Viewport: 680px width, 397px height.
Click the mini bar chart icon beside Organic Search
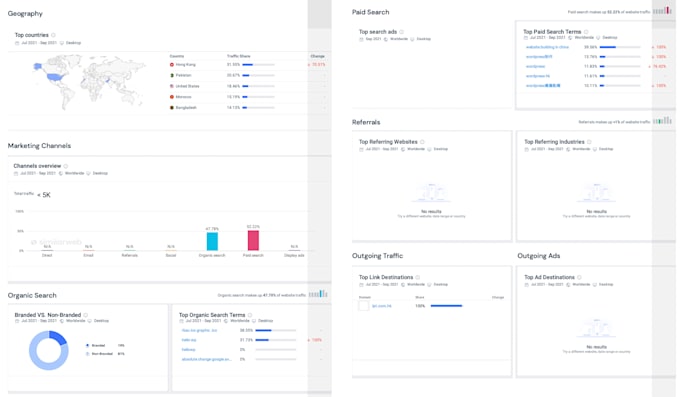pos(318,294)
